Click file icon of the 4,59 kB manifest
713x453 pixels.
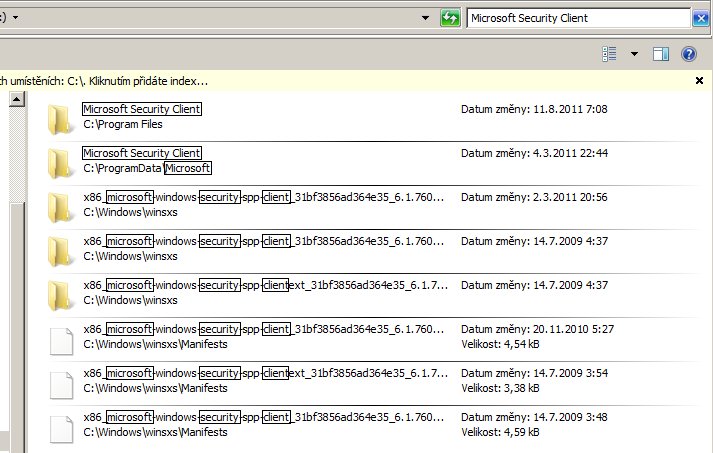(x=62, y=424)
